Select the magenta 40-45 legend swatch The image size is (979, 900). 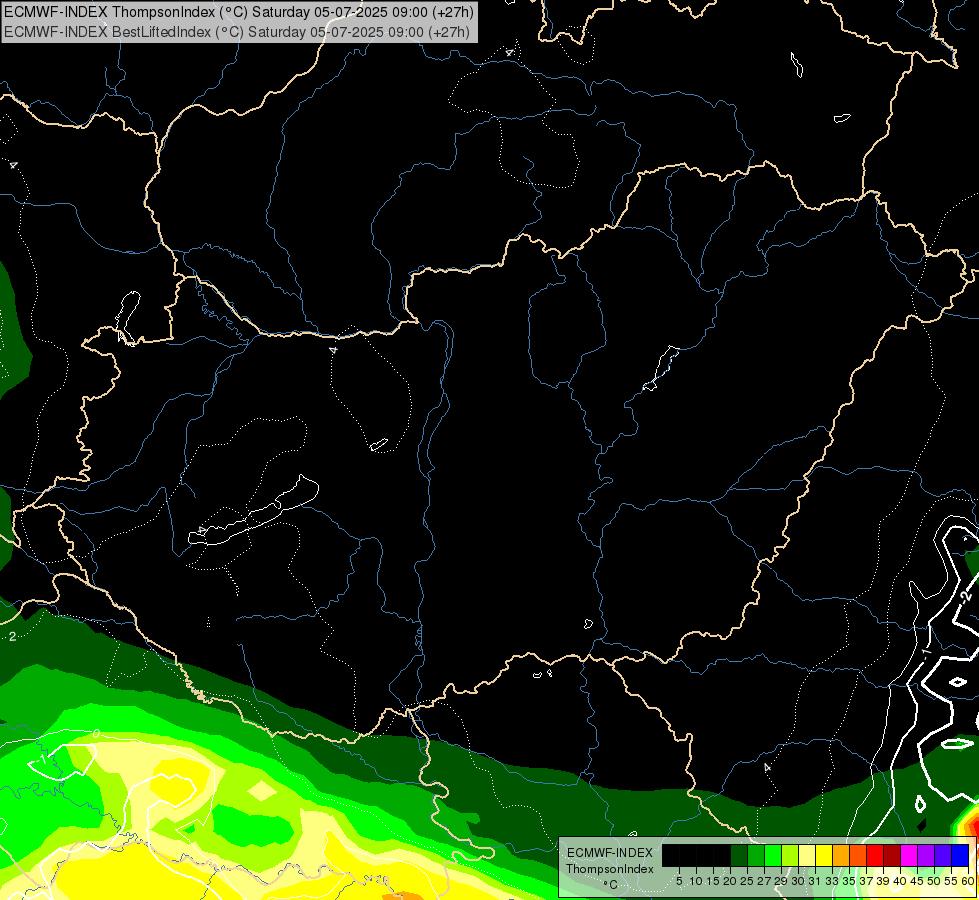[x=909, y=855]
